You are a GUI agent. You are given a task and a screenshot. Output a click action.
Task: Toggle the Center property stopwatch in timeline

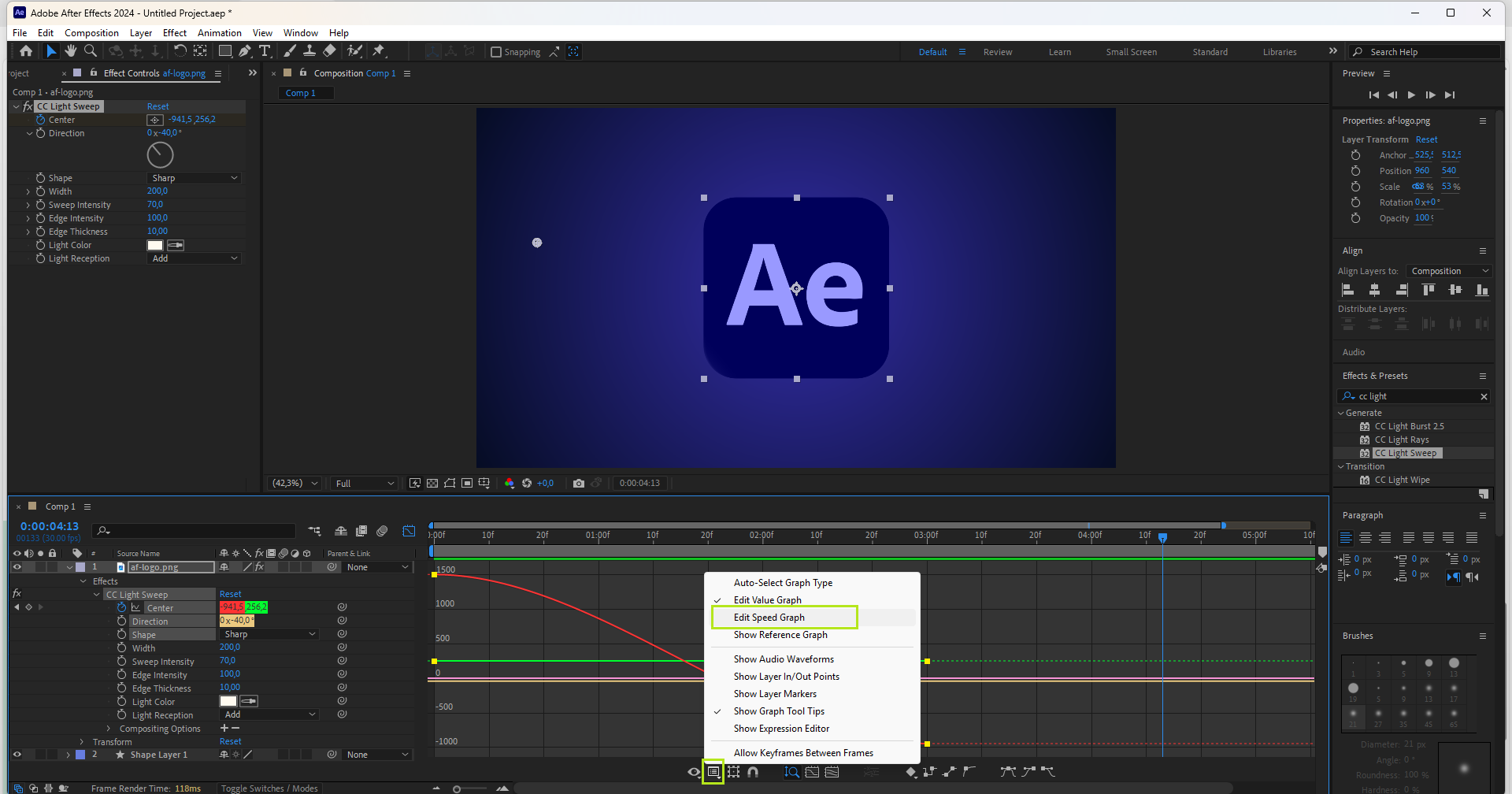(121, 607)
